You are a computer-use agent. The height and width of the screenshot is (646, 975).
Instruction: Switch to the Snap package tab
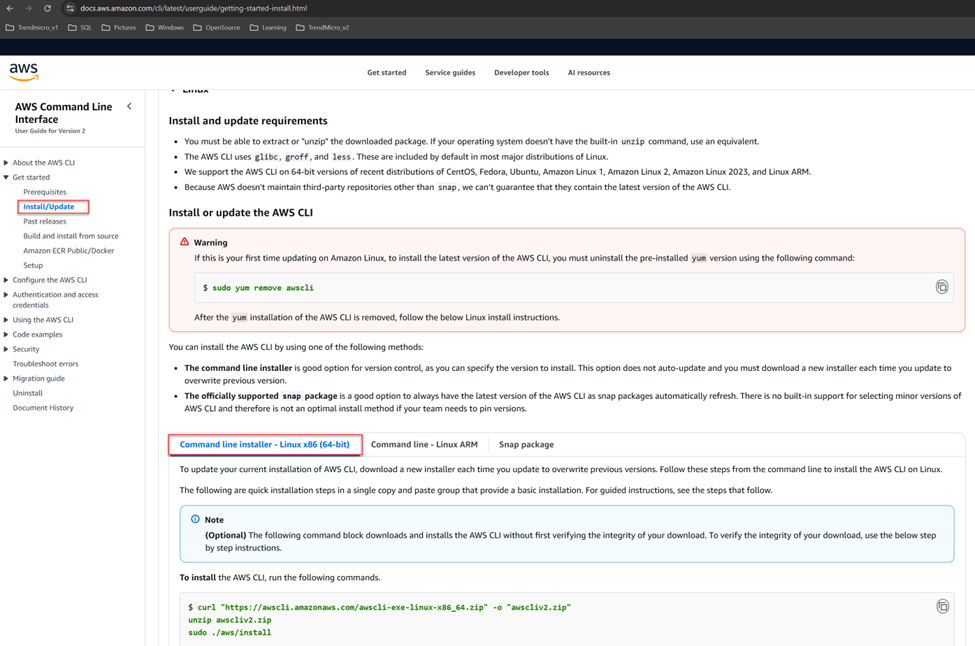click(526, 445)
